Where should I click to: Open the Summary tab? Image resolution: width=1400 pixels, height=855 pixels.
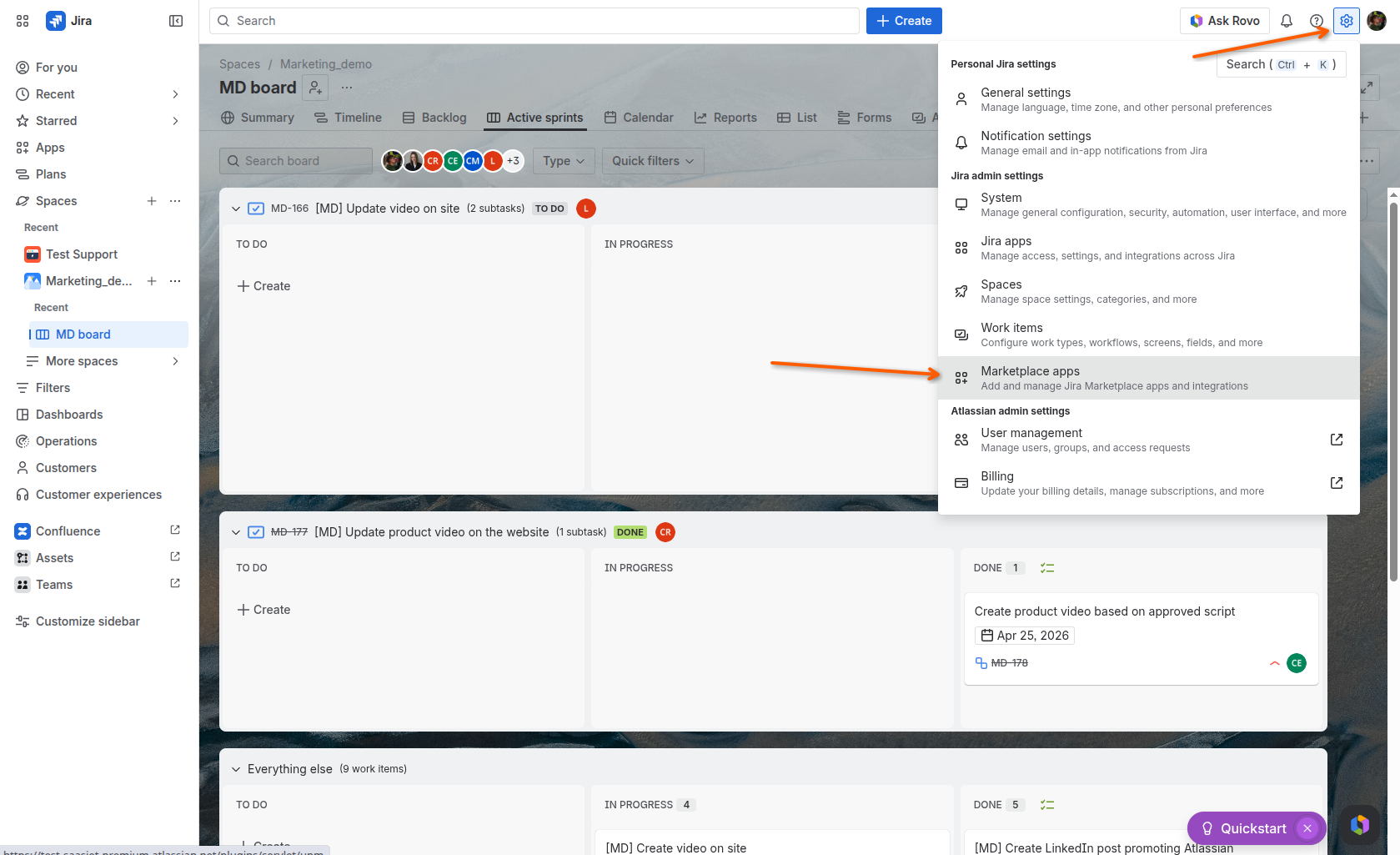[258, 118]
